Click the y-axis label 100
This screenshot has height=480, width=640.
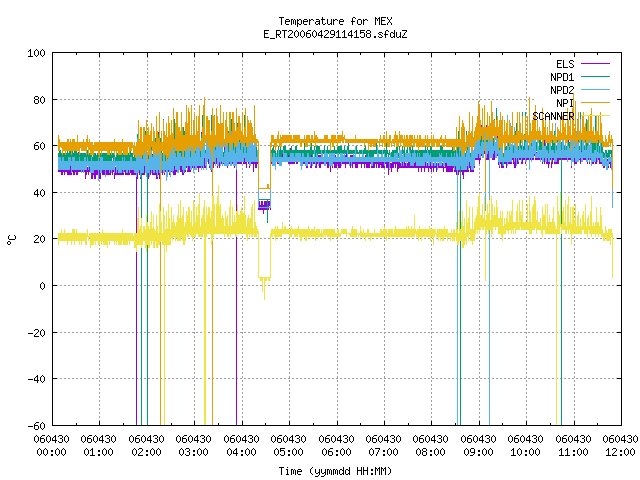[x=36, y=53]
